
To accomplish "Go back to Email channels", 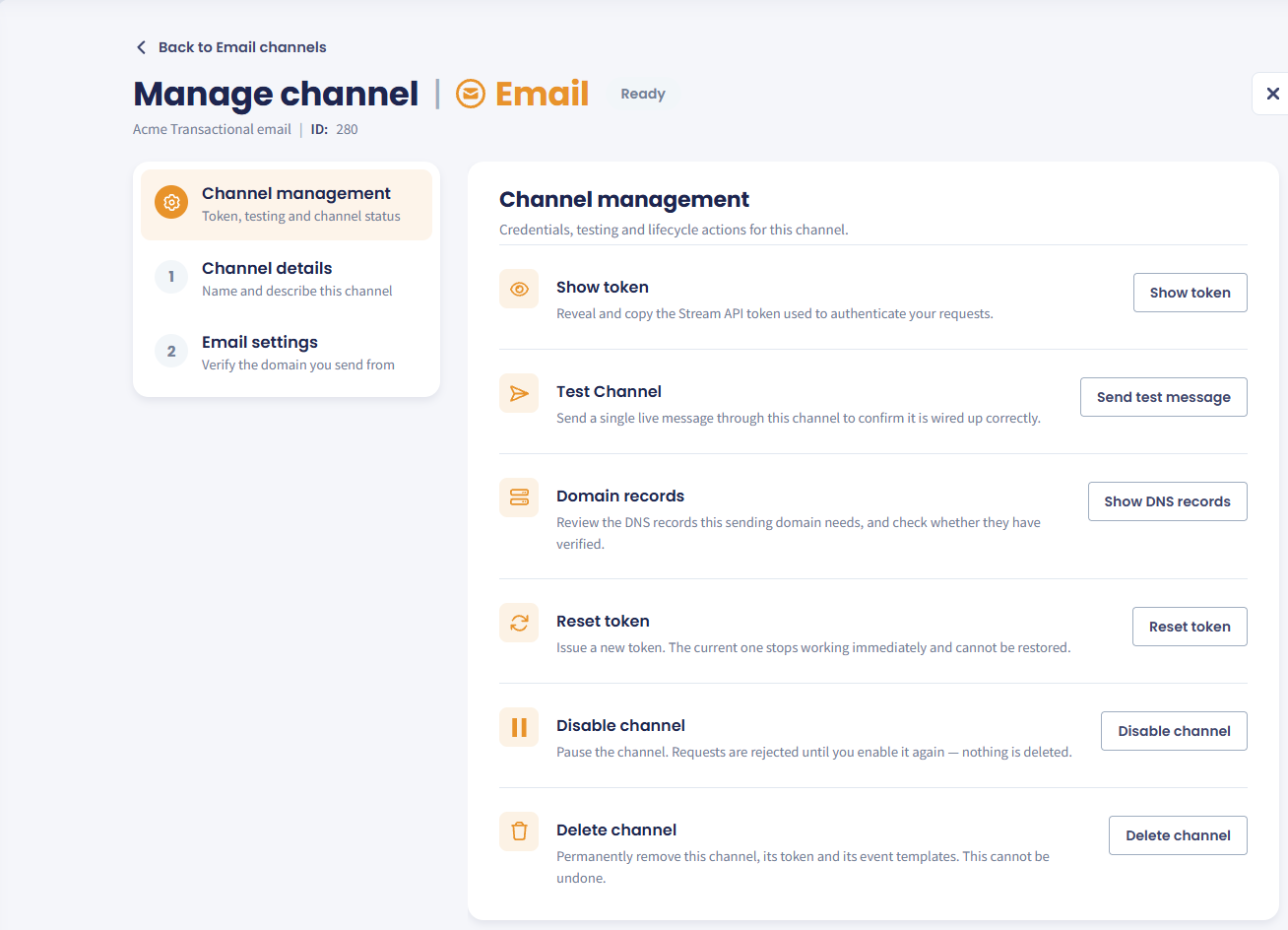I will (x=231, y=47).
